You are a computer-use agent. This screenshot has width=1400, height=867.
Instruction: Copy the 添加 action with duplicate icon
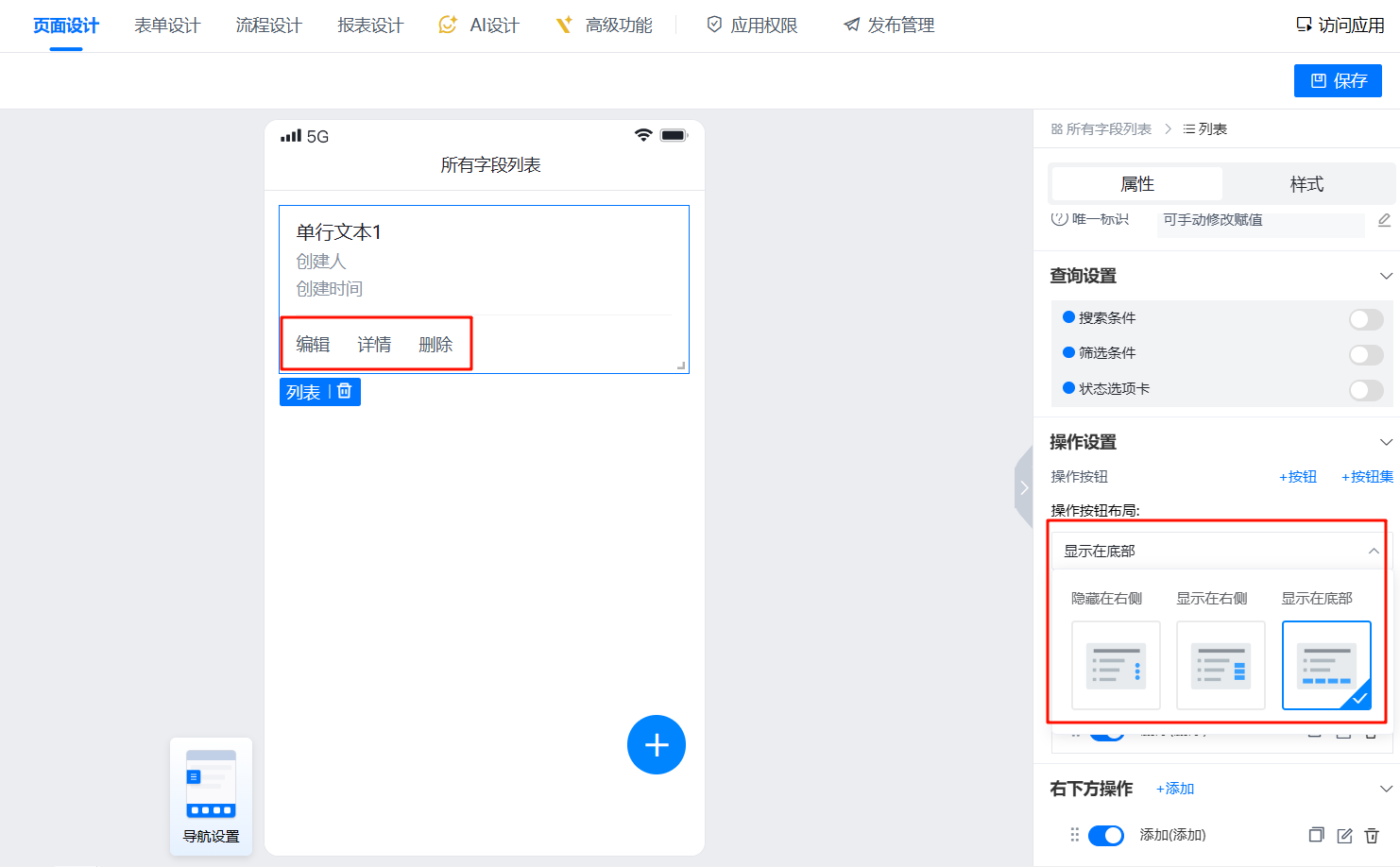click(x=1316, y=835)
